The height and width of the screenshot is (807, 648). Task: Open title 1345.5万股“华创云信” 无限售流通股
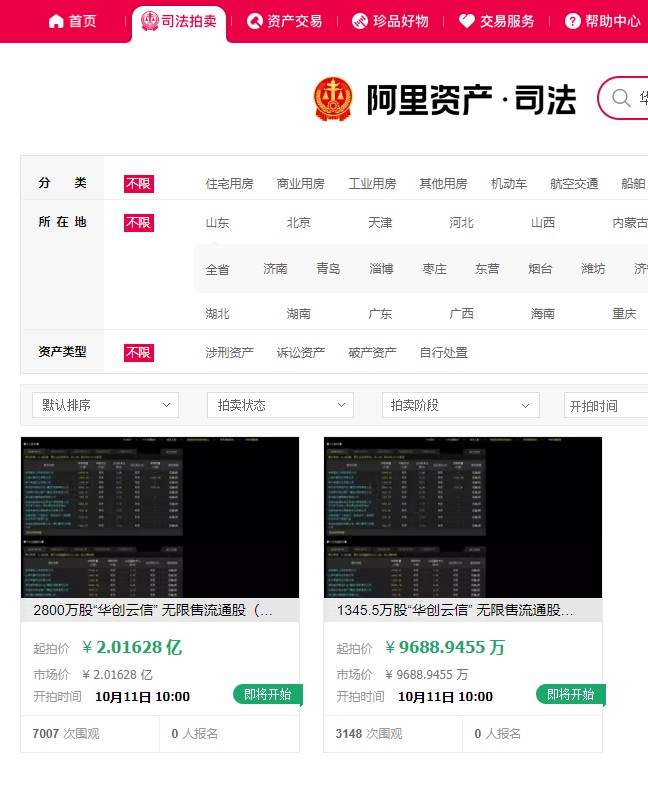pyautogui.click(x=454, y=610)
